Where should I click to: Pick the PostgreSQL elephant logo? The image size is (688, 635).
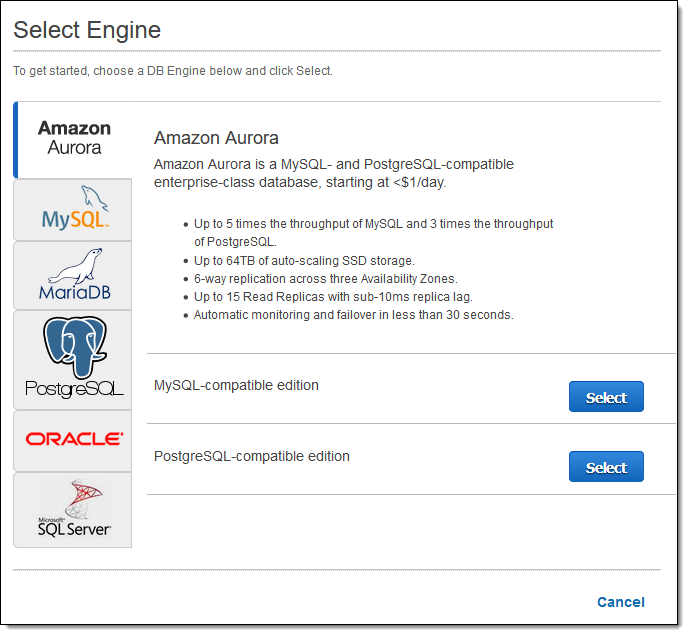pyautogui.click(x=74, y=358)
